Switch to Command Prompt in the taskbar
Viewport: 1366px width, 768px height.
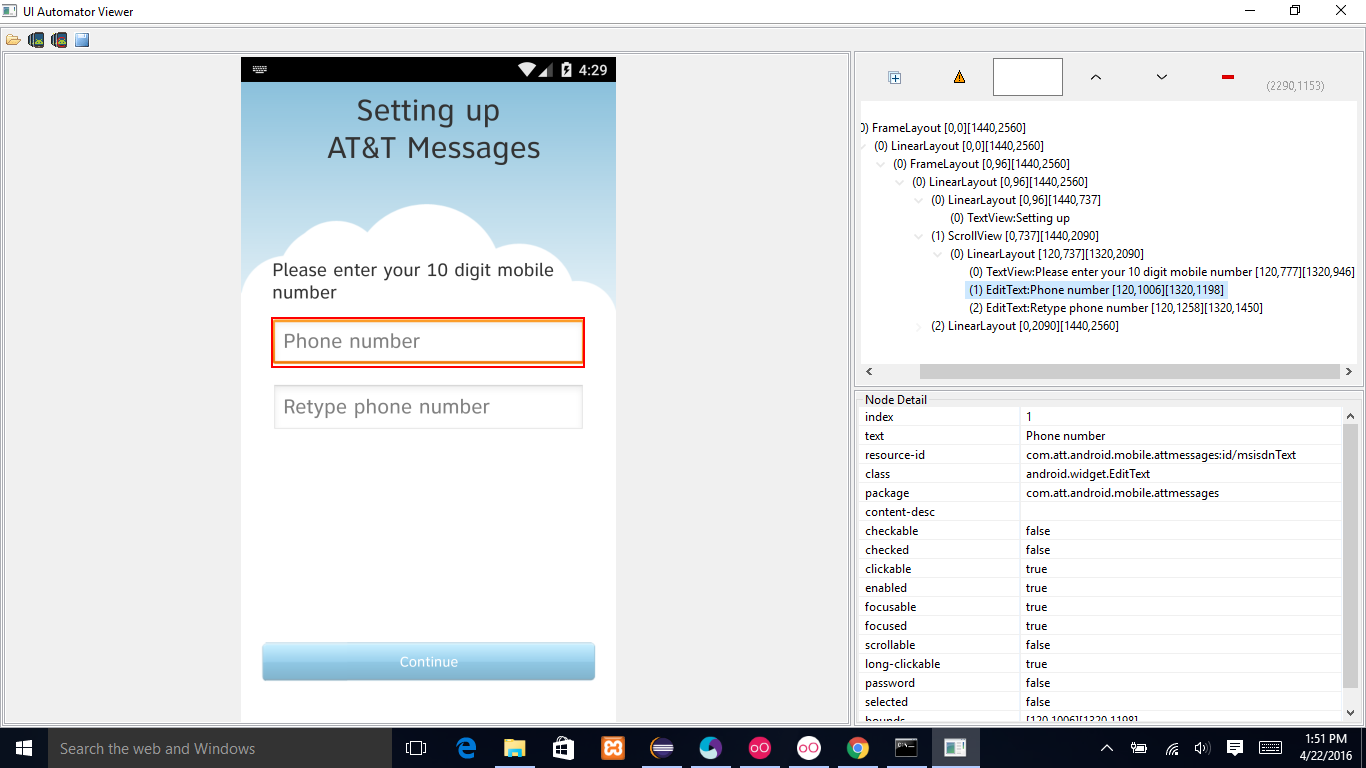tap(907, 748)
